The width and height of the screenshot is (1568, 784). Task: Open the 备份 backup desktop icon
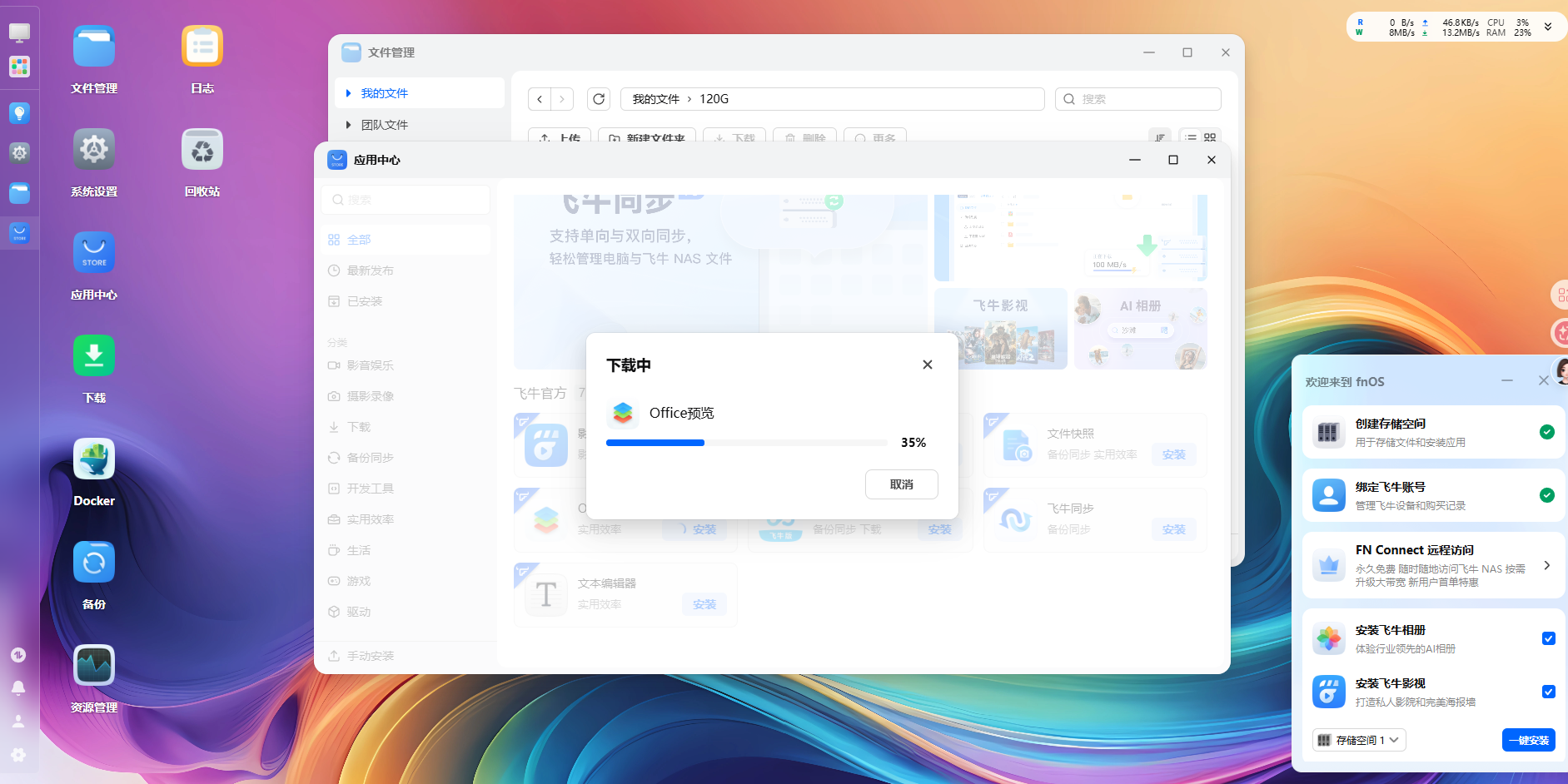[94, 563]
